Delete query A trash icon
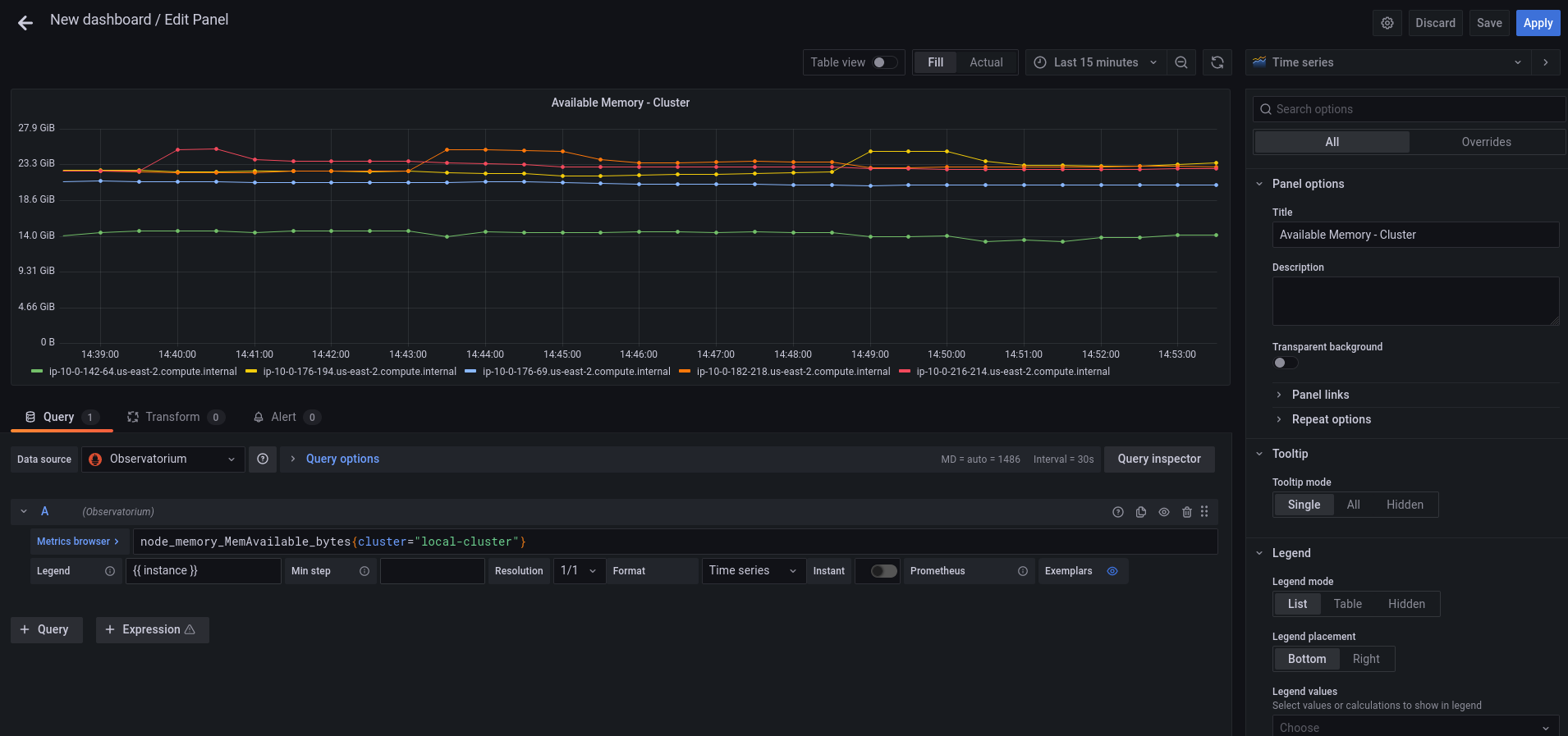1568x736 pixels. tap(1187, 512)
